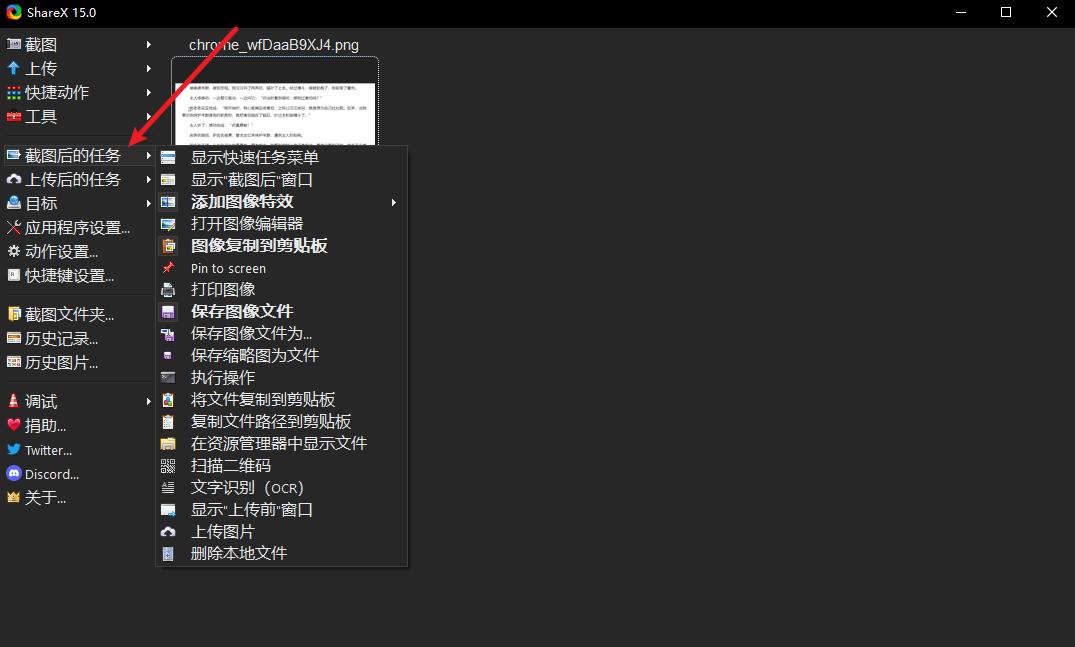Click the 在资源管理器中显示文件 folder icon

[168, 444]
